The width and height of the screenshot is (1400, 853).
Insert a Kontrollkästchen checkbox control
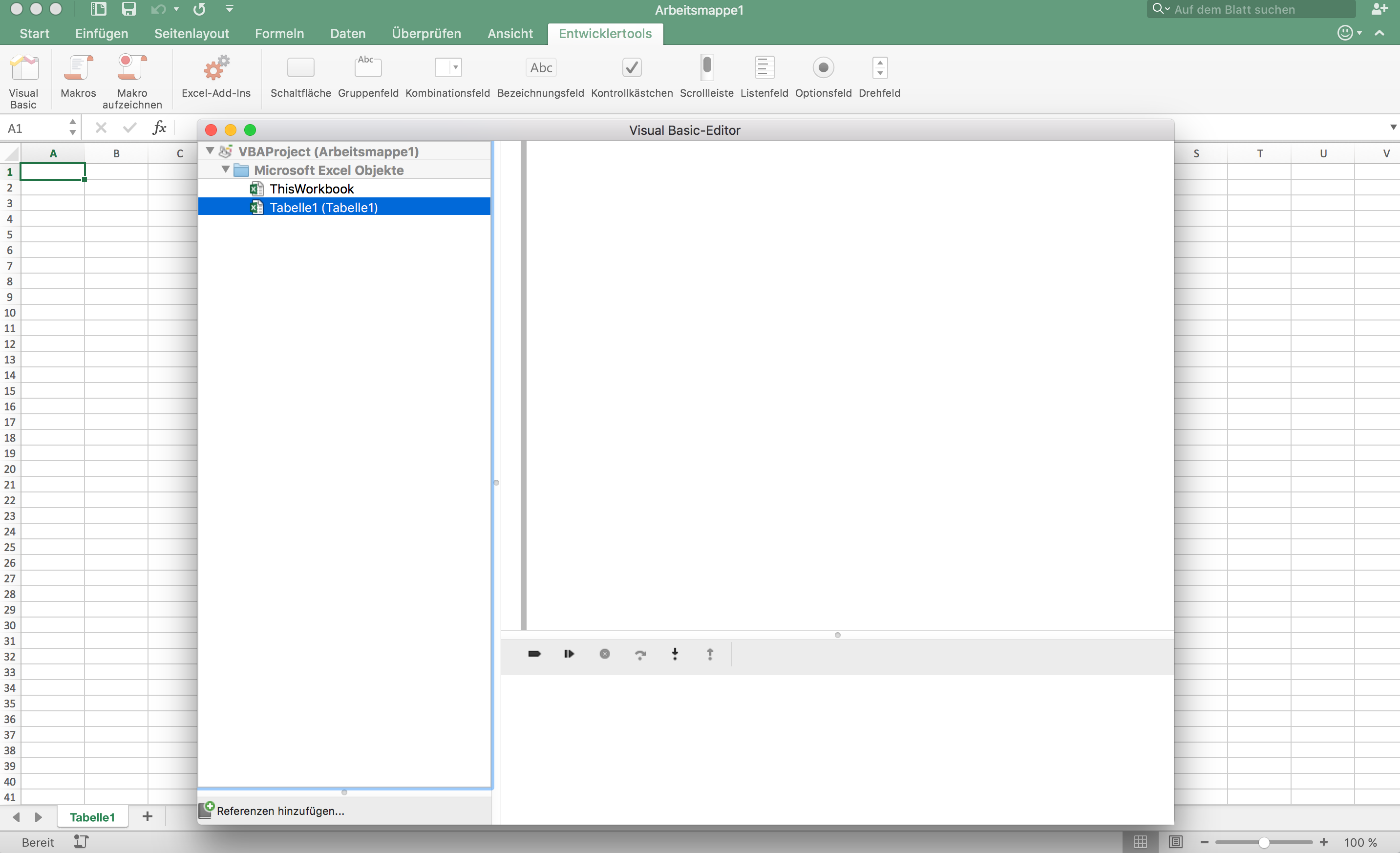(631, 68)
